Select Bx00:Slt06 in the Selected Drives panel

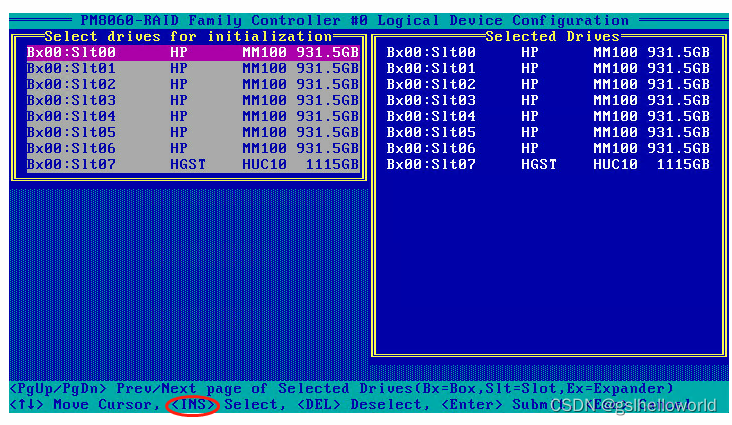point(548,148)
